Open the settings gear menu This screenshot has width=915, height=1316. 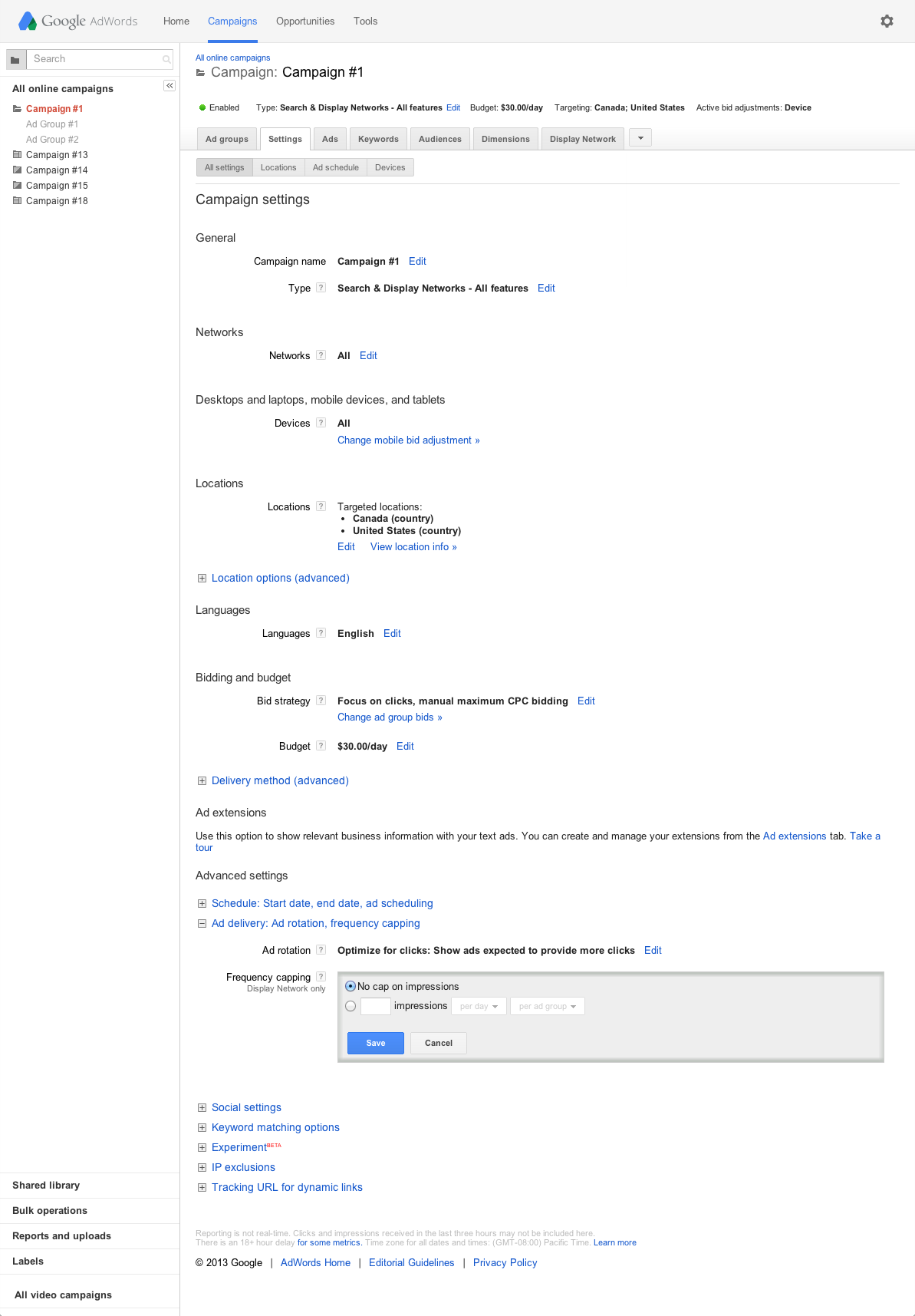887,21
